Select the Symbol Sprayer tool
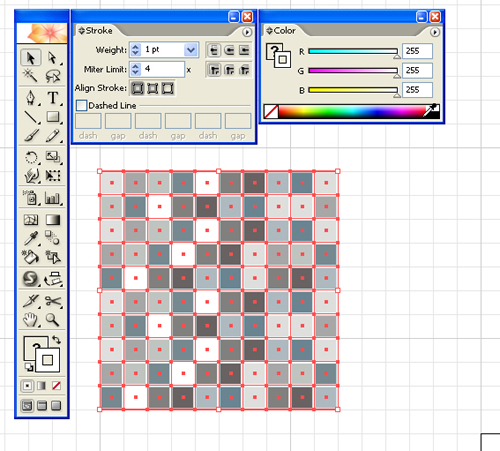This screenshot has width=500, height=451. point(31,198)
